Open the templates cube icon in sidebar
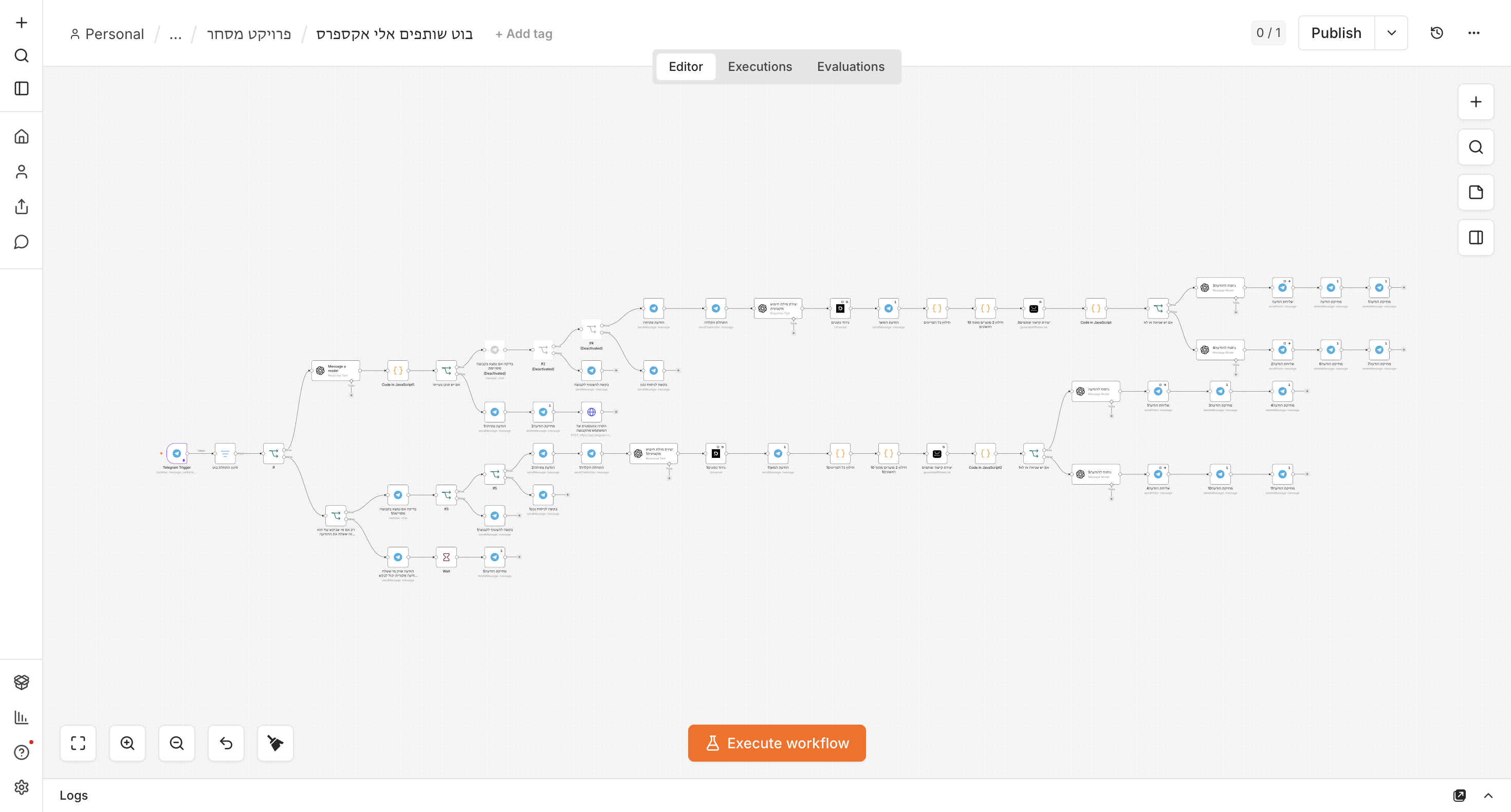The height and width of the screenshot is (812, 1511). click(21, 682)
